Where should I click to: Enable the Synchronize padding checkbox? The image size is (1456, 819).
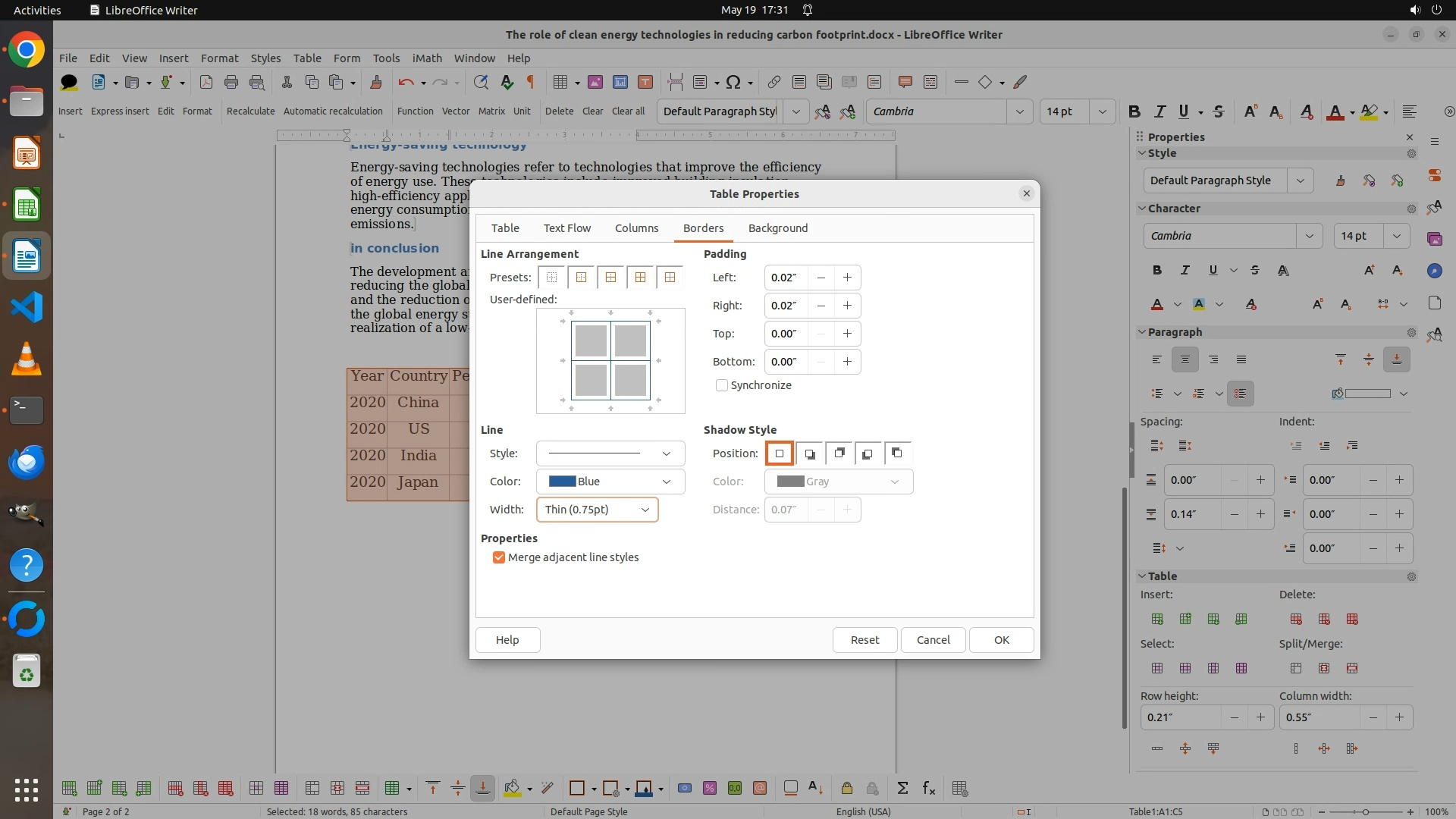[x=722, y=385]
